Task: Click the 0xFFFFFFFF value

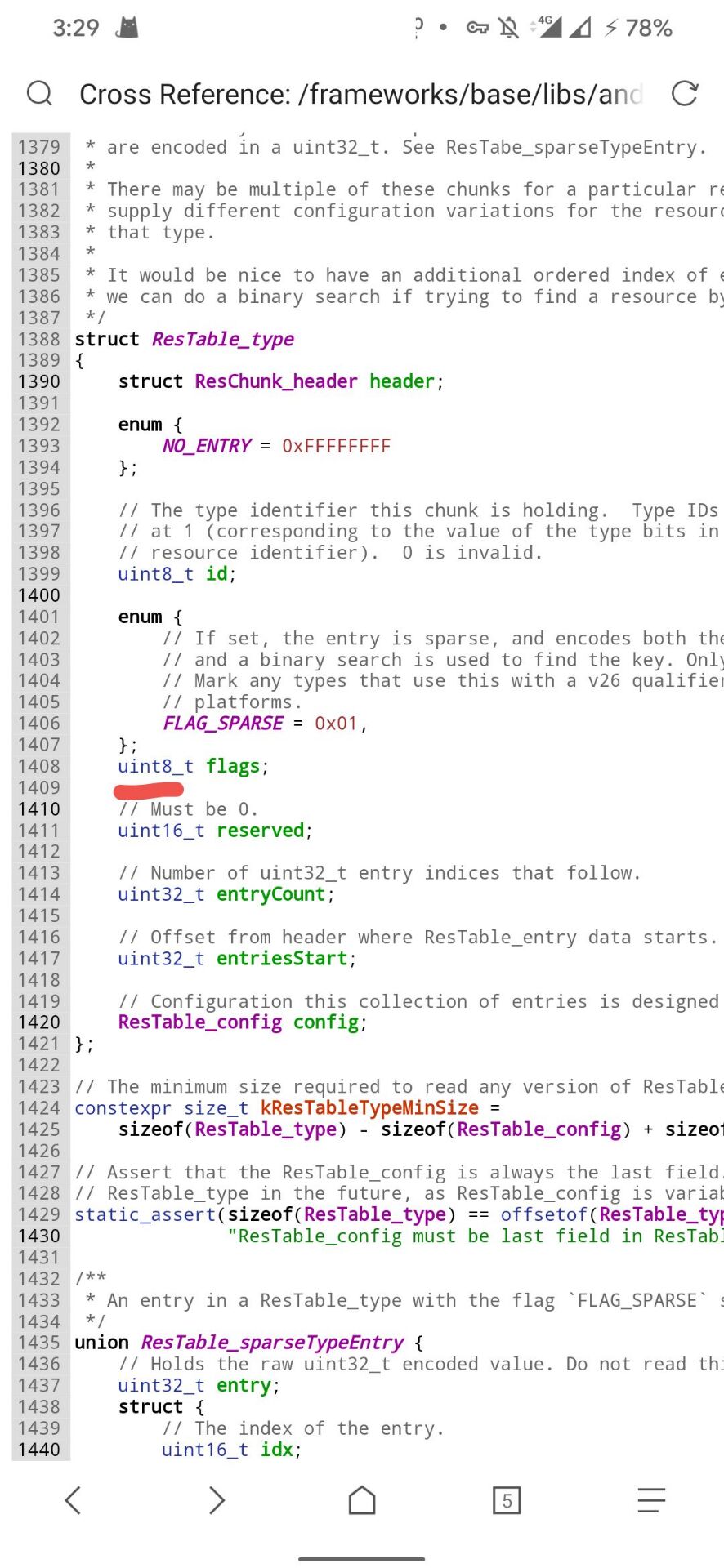Action: pyautogui.click(x=337, y=446)
